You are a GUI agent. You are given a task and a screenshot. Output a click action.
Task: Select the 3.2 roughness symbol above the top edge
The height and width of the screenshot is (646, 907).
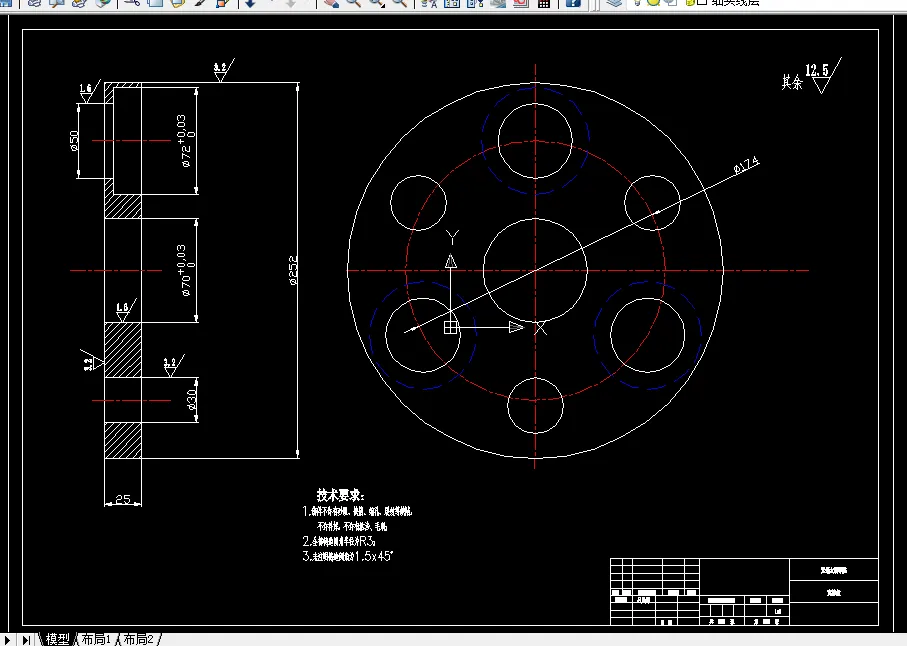[224, 70]
